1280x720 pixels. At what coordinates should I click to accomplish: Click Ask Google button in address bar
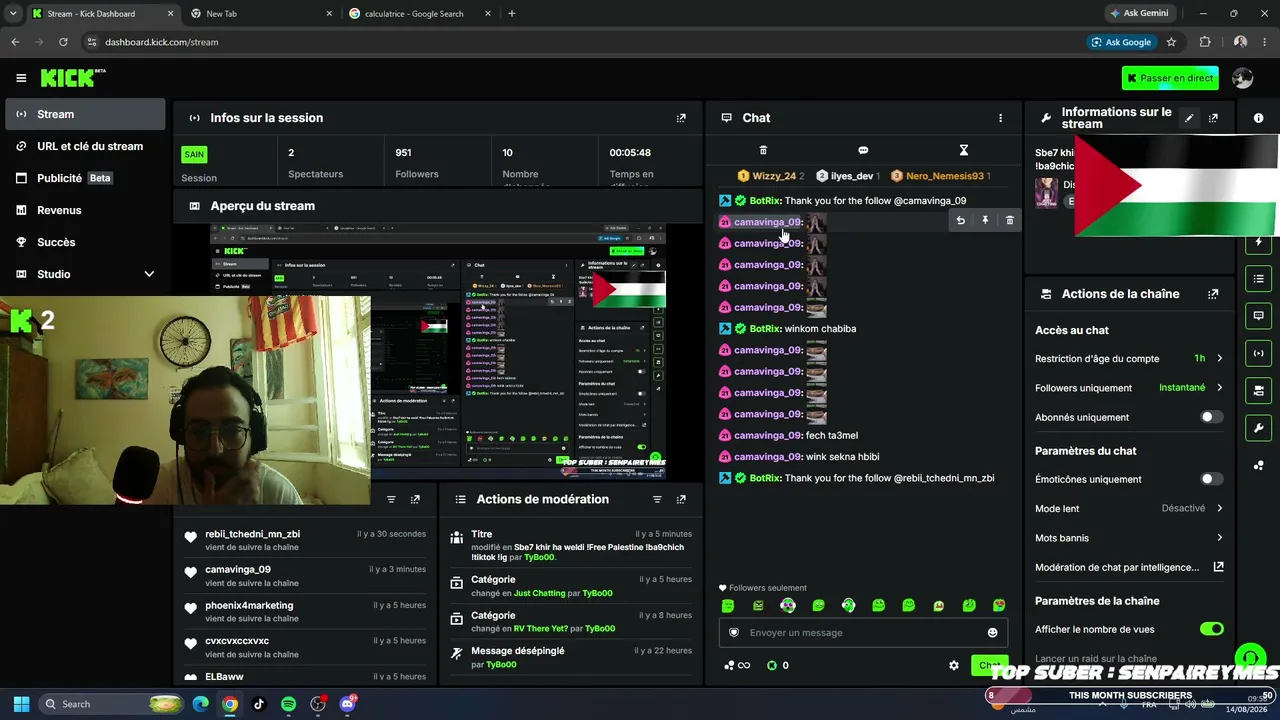1121,42
